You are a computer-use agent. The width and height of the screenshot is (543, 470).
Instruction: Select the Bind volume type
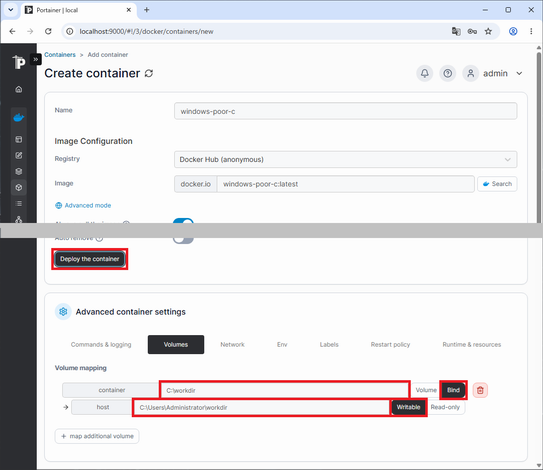[453, 390]
